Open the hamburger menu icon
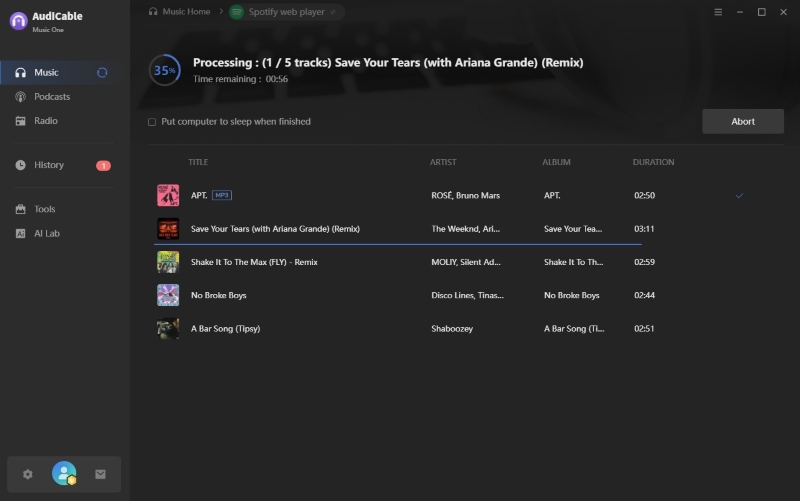This screenshot has width=800, height=501. click(x=718, y=12)
